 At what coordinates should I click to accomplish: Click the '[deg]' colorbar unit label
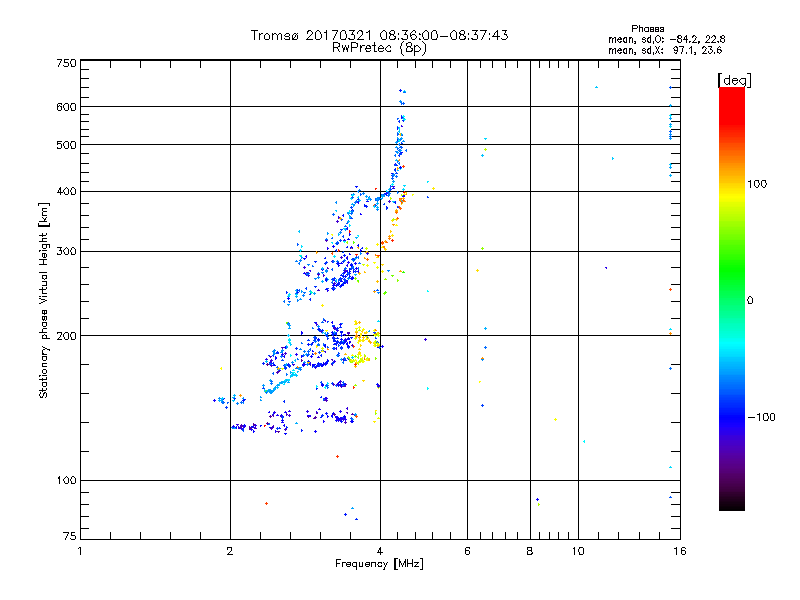click(734, 80)
